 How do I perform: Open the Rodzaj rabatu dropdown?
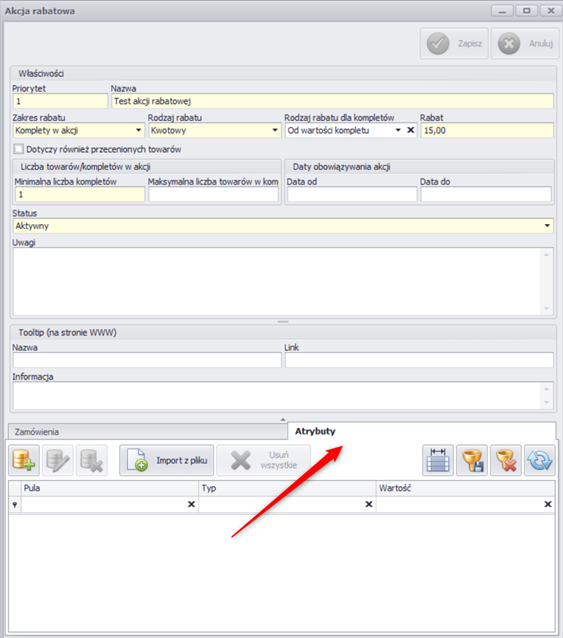click(x=275, y=130)
